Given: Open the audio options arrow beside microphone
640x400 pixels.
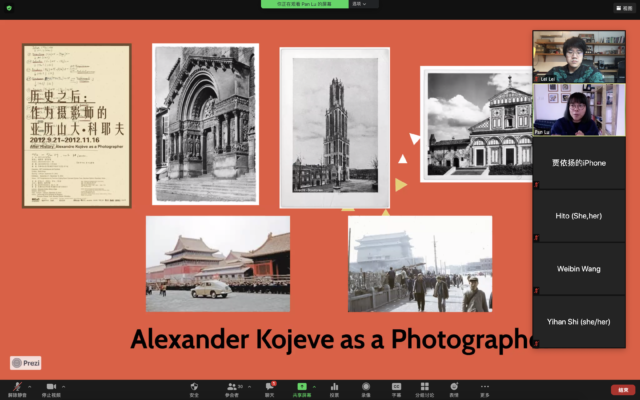Looking at the screenshot, I should (x=29, y=387).
